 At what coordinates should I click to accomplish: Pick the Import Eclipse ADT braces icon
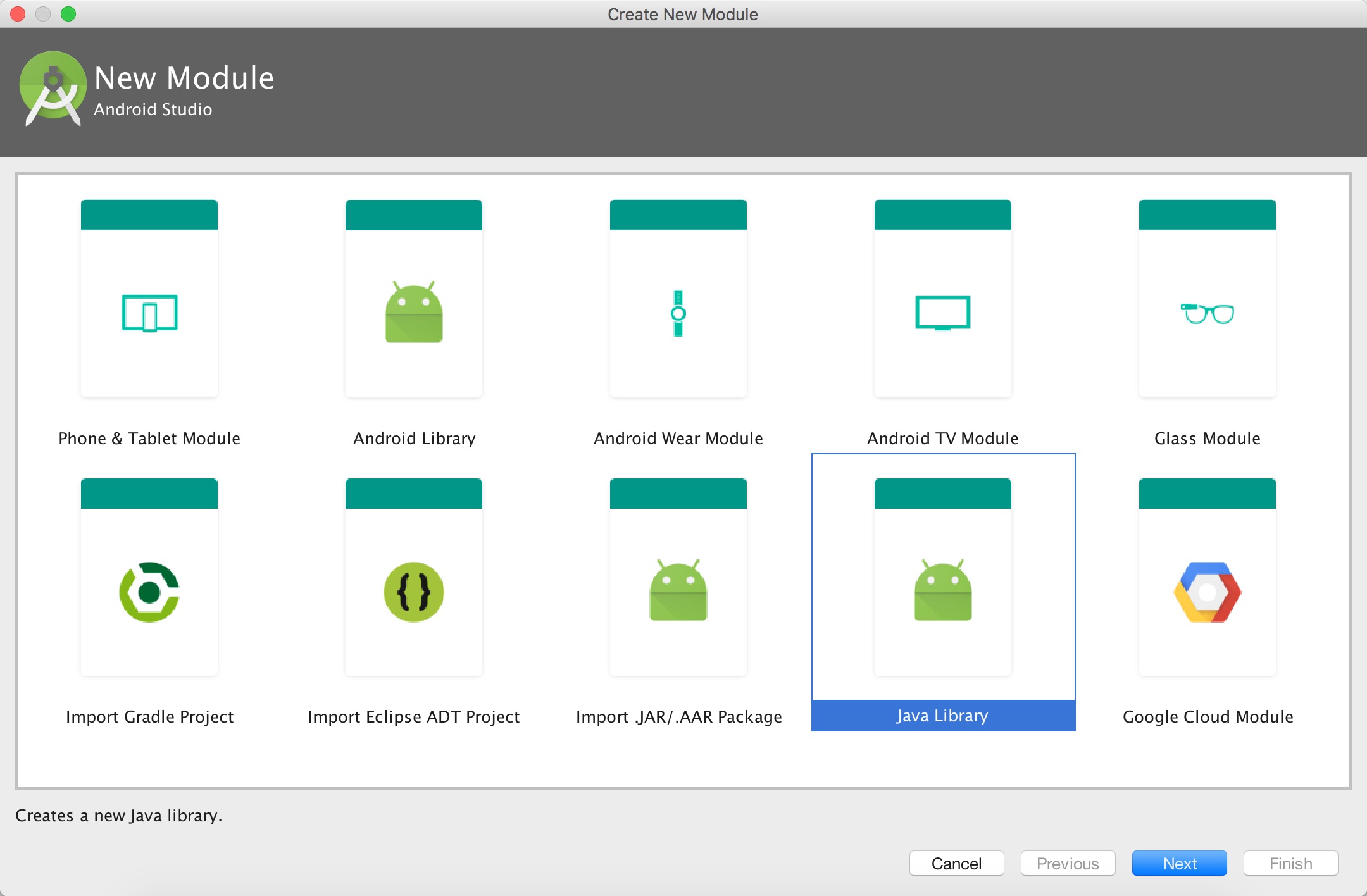pyautogui.click(x=414, y=592)
